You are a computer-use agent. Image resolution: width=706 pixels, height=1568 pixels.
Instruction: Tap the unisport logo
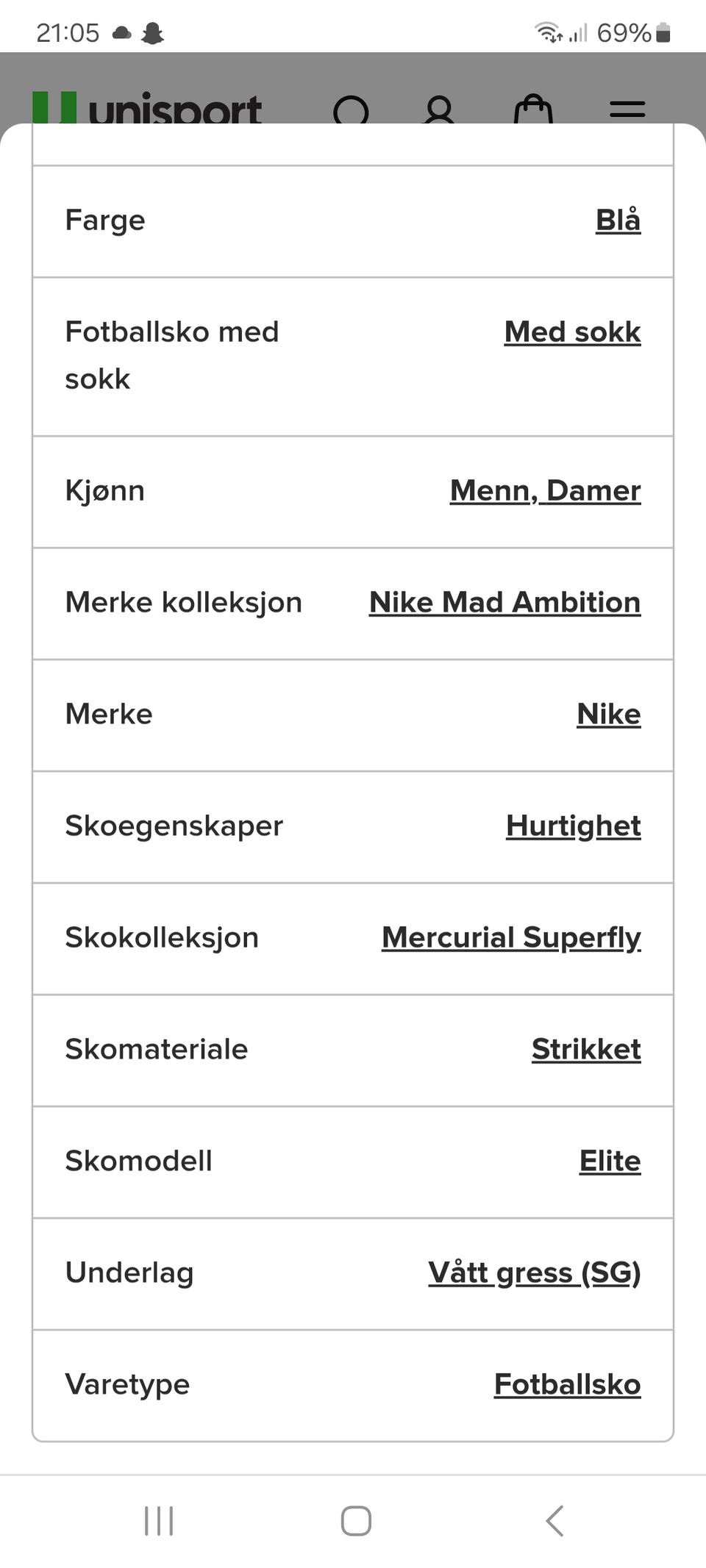click(147, 109)
